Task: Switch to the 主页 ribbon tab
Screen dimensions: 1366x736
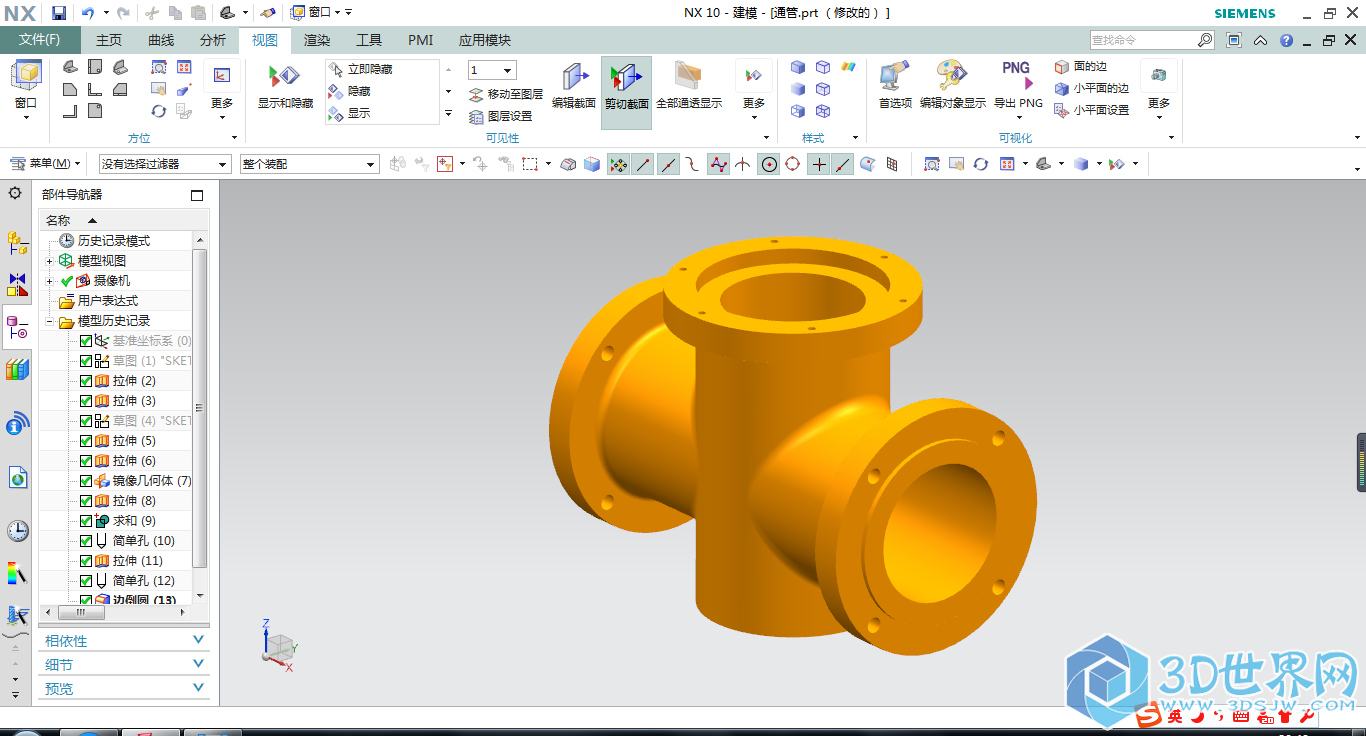Action: click(x=108, y=40)
